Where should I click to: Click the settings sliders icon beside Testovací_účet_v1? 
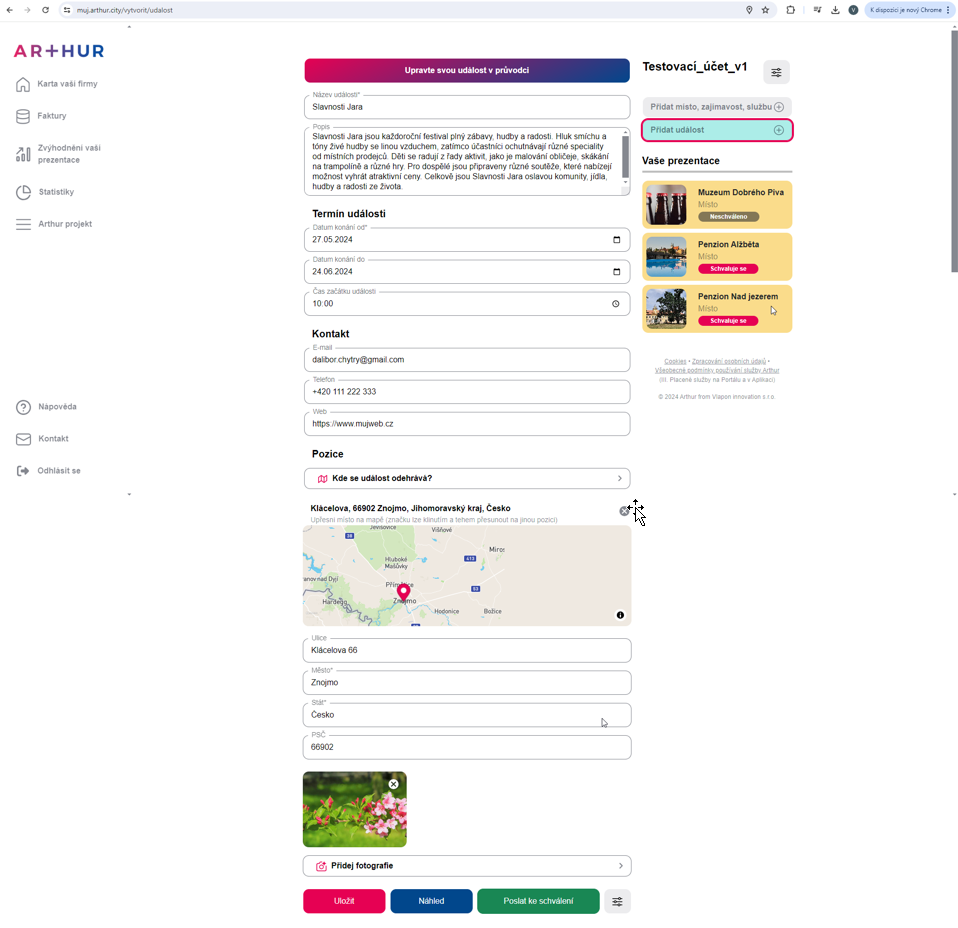(x=776, y=72)
